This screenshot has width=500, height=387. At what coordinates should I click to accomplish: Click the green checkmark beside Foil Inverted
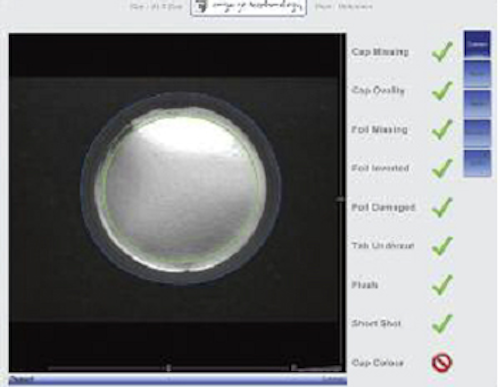coord(442,168)
